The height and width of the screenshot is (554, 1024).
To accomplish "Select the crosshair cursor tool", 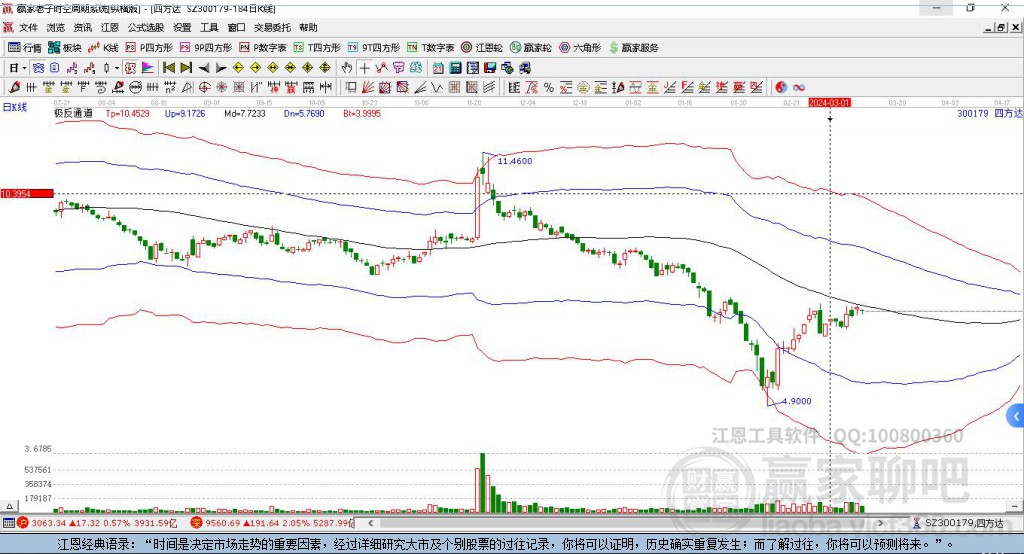I will coord(364,68).
